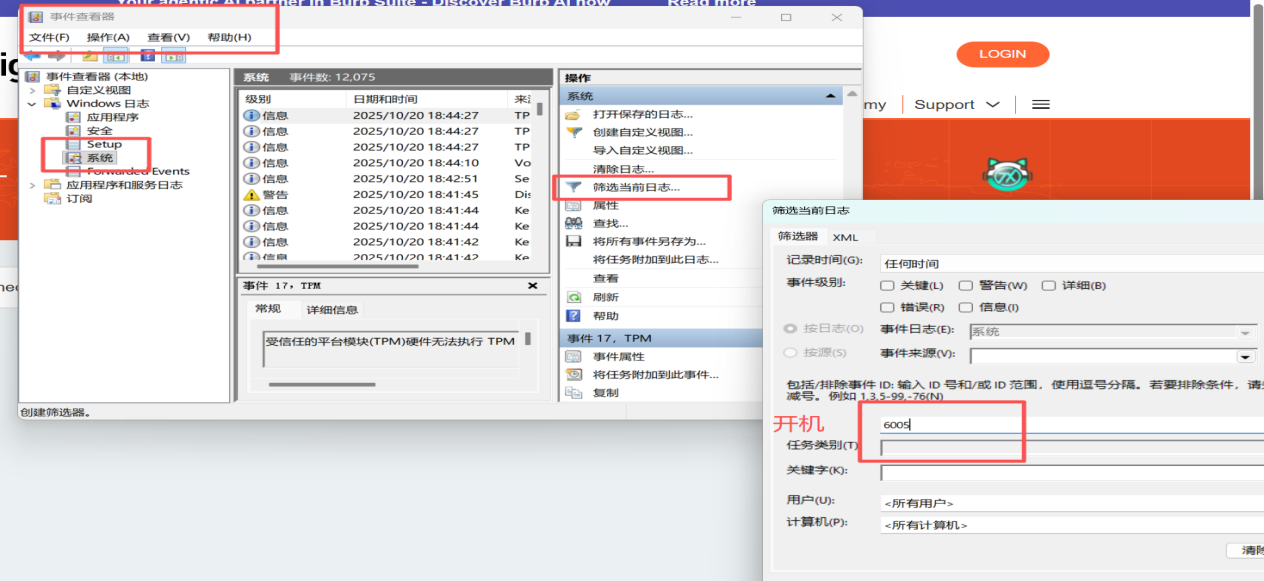1264x581 pixels.
Task: Click 清除日志... in the actions pane
Action: coord(623,169)
